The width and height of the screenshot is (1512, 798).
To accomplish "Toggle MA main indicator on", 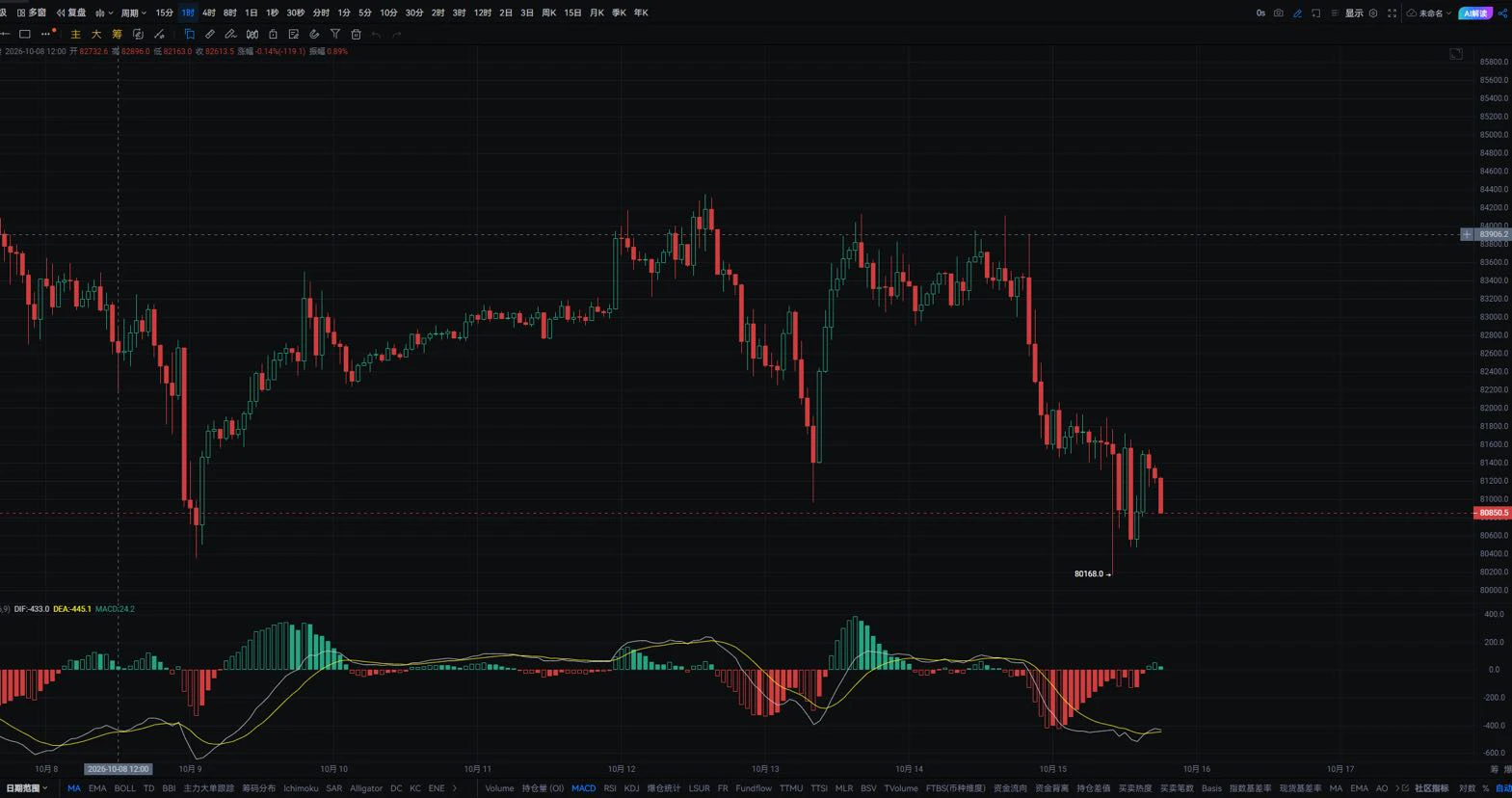I will point(74,788).
